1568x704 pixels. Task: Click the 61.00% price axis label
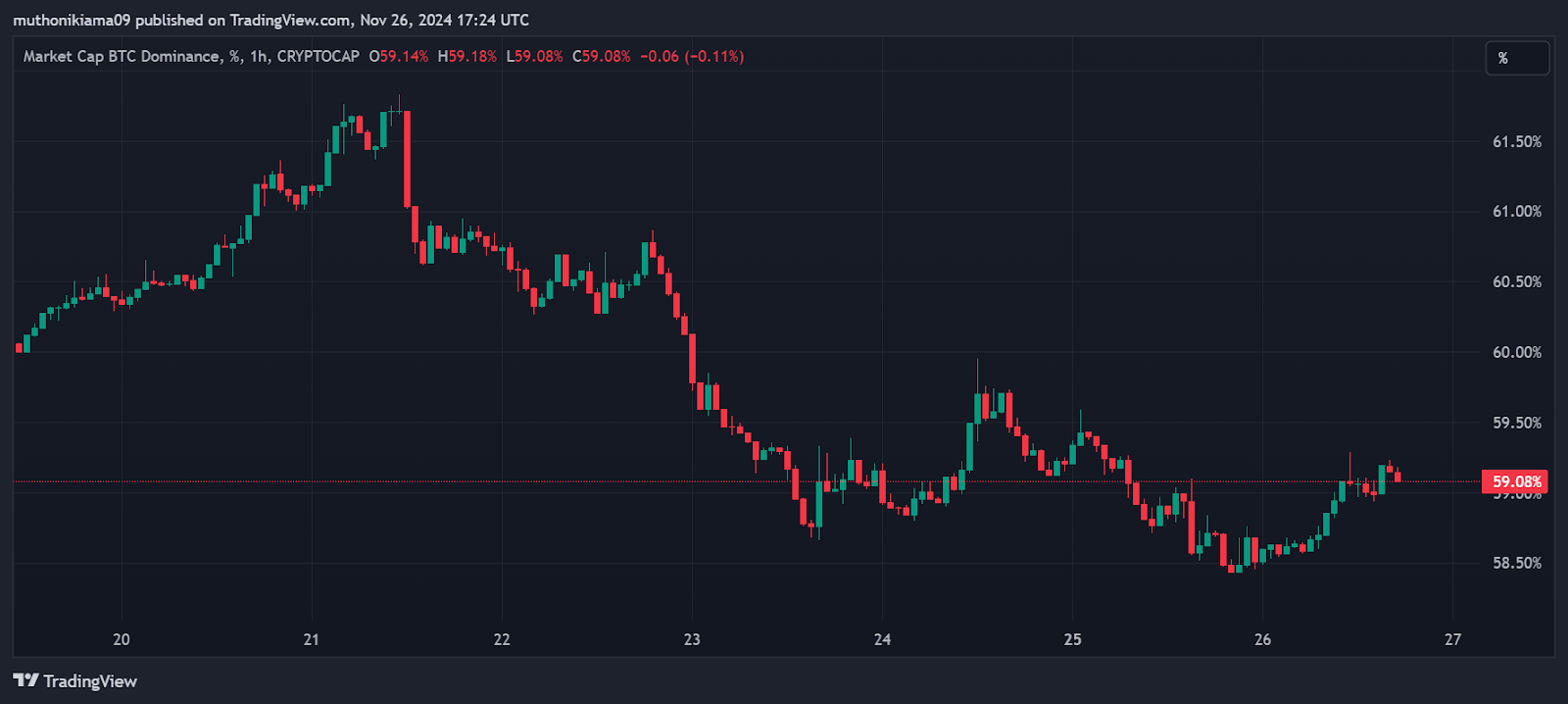click(x=1517, y=211)
